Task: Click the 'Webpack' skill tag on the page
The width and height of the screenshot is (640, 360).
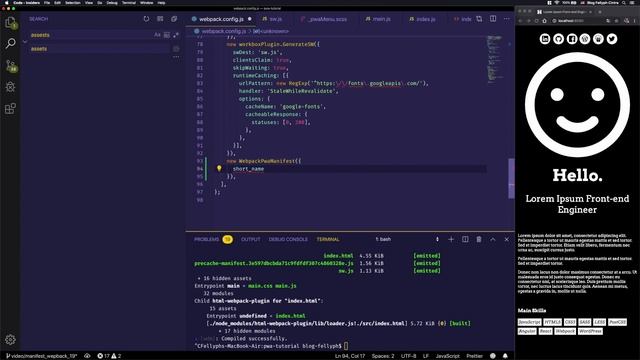Action: click(565, 331)
